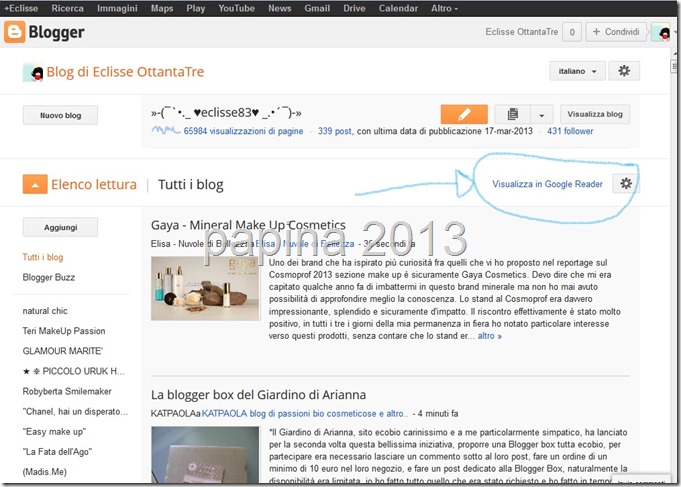Image resolution: width=681 pixels, height=487 pixels.
Task: Click the Condividi share button
Action: (616, 32)
